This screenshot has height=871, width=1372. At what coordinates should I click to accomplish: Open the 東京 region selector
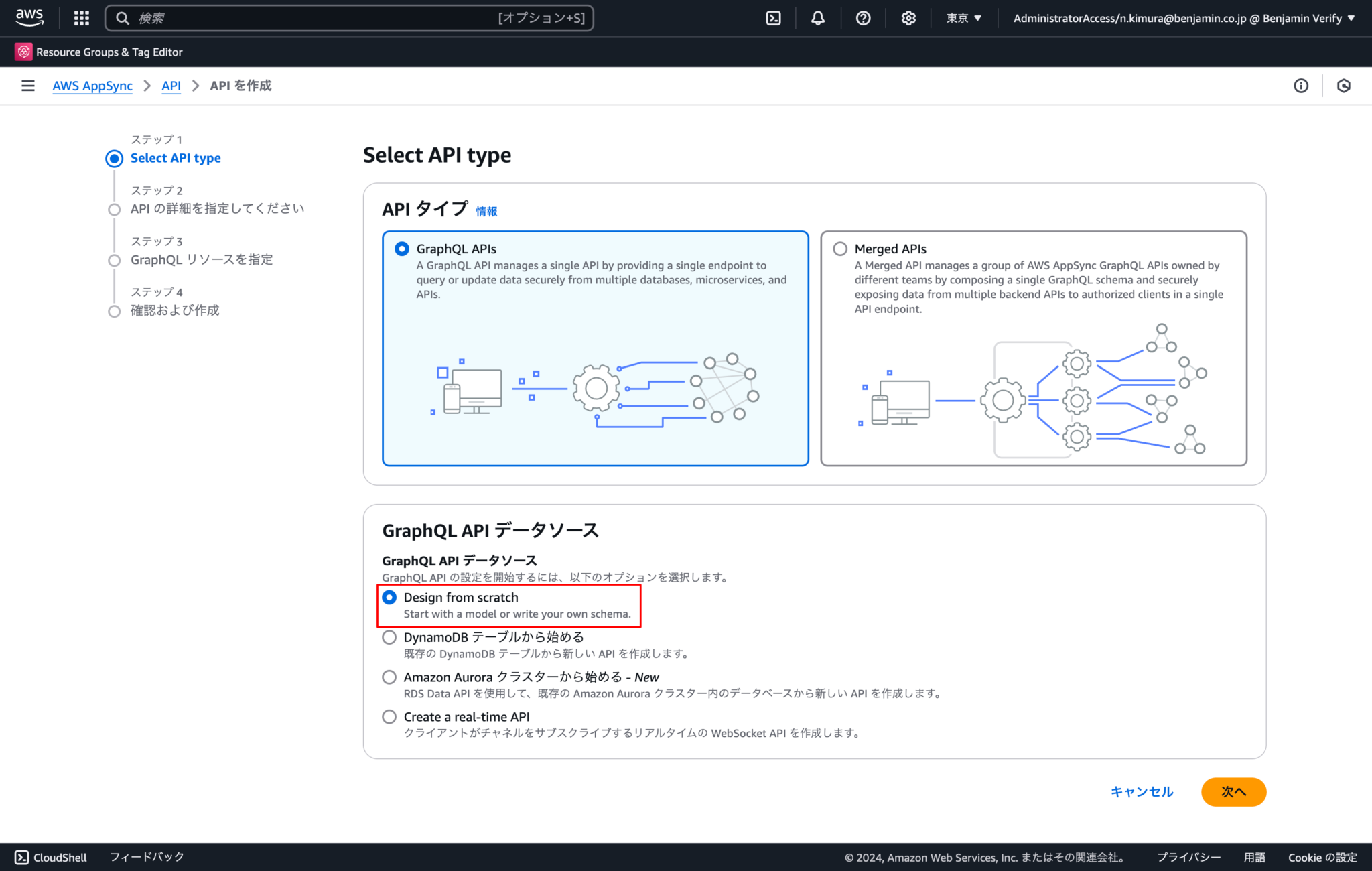click(x=963, y=18)
